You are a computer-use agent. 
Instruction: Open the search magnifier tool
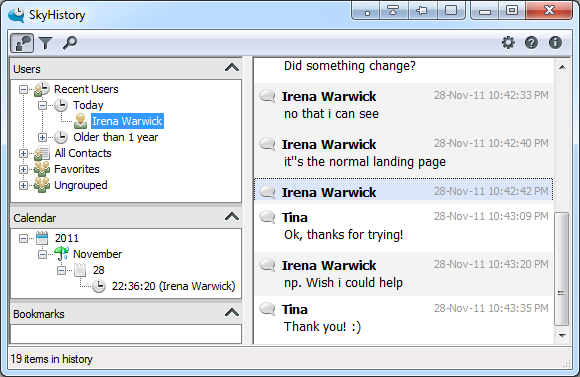pyautogui.click(x=70, y=43)
